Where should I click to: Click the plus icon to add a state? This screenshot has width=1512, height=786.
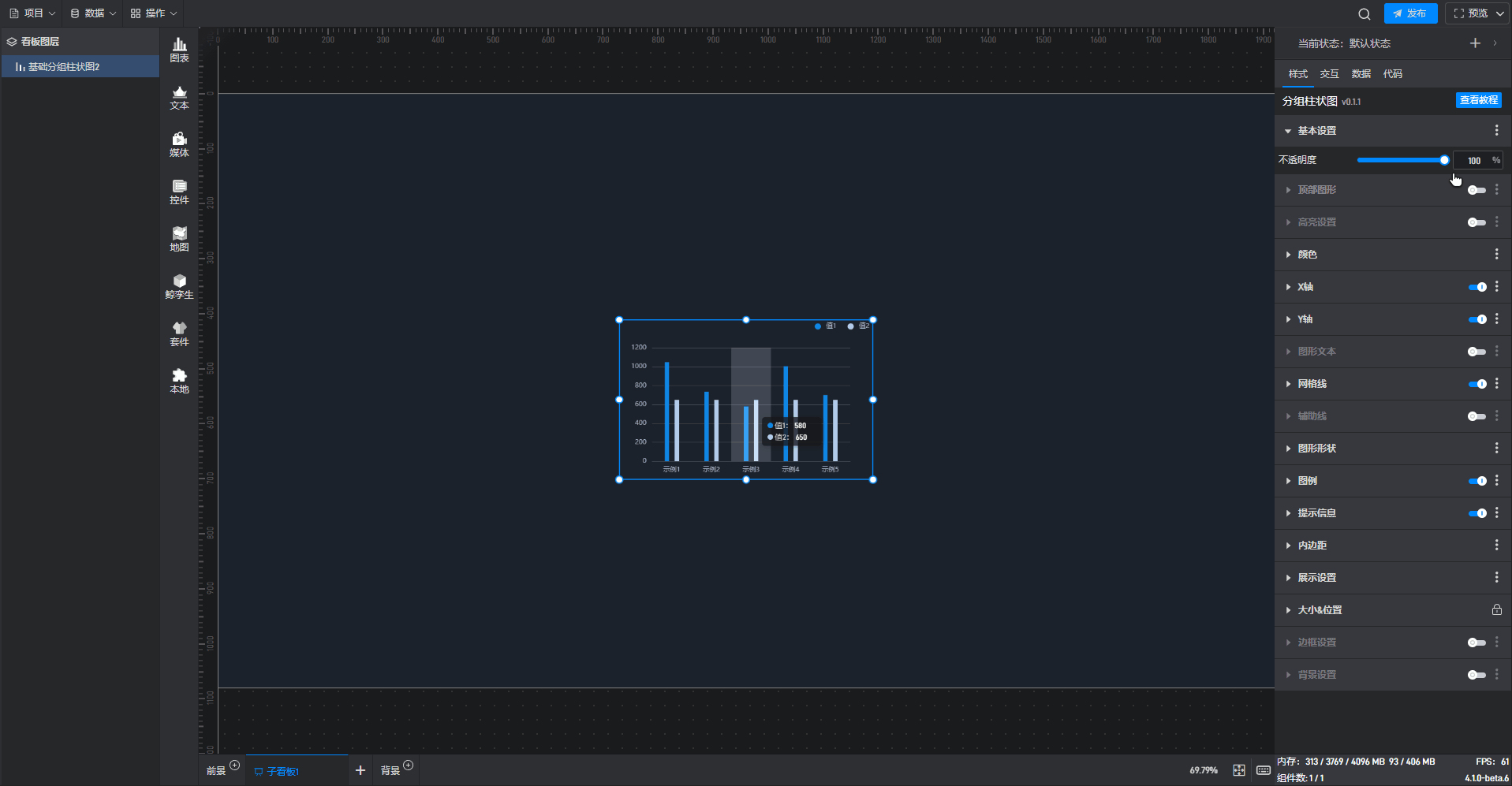pos(1475,43)
